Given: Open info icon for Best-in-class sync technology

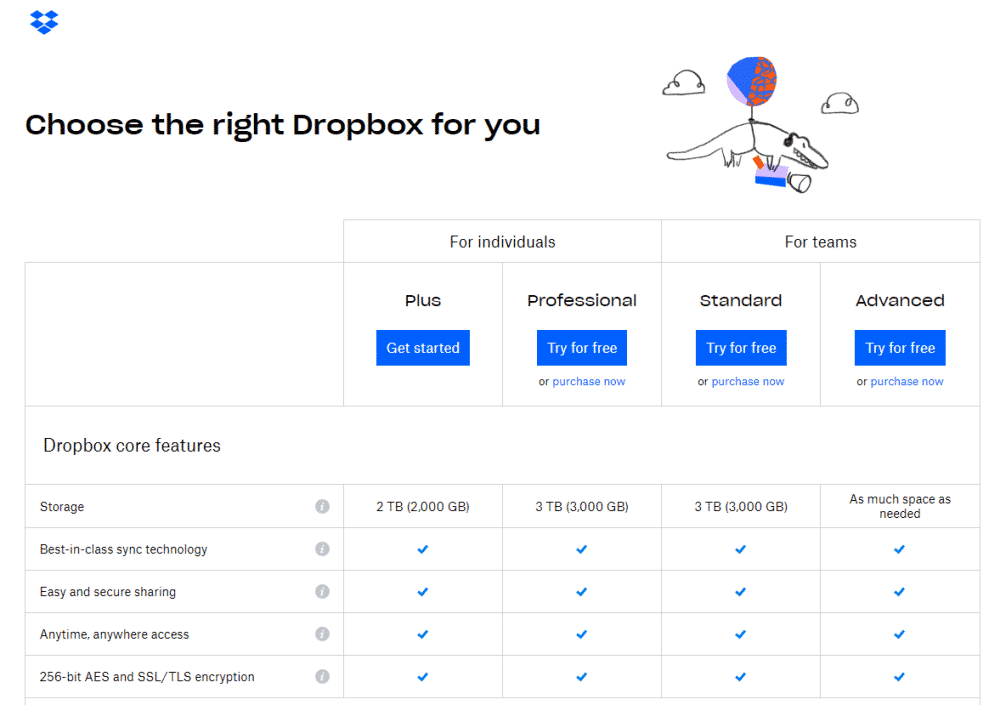Looking at the screenshot, I should pyautogui.click(x=322, y=549).
